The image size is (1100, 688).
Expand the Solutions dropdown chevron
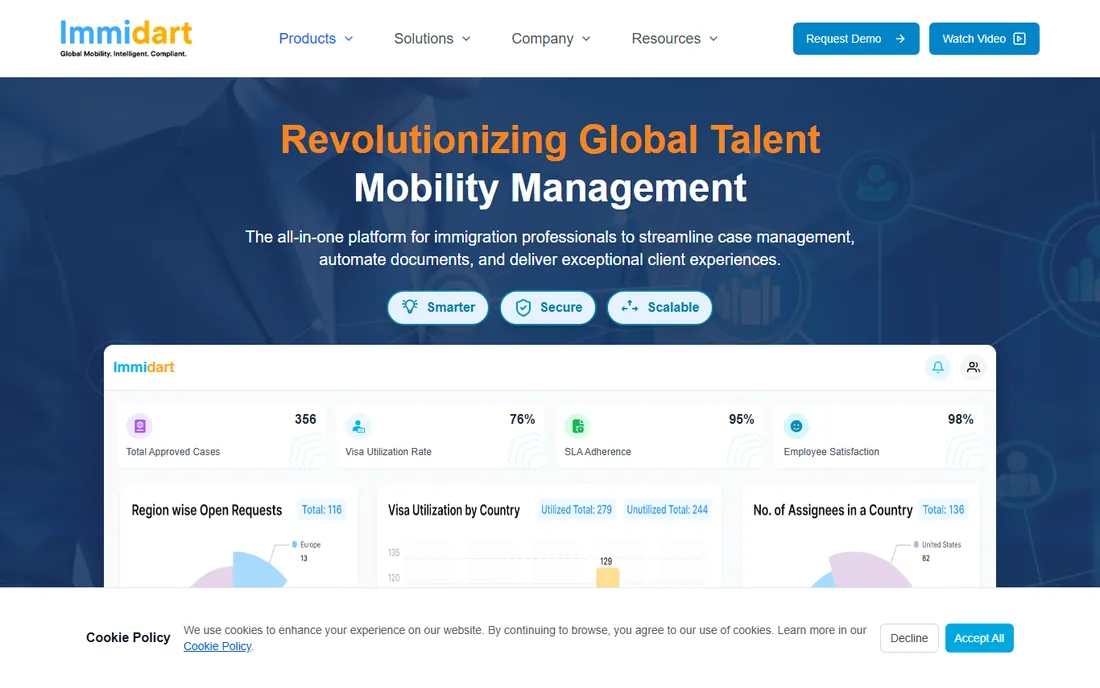tap(467, 39)
